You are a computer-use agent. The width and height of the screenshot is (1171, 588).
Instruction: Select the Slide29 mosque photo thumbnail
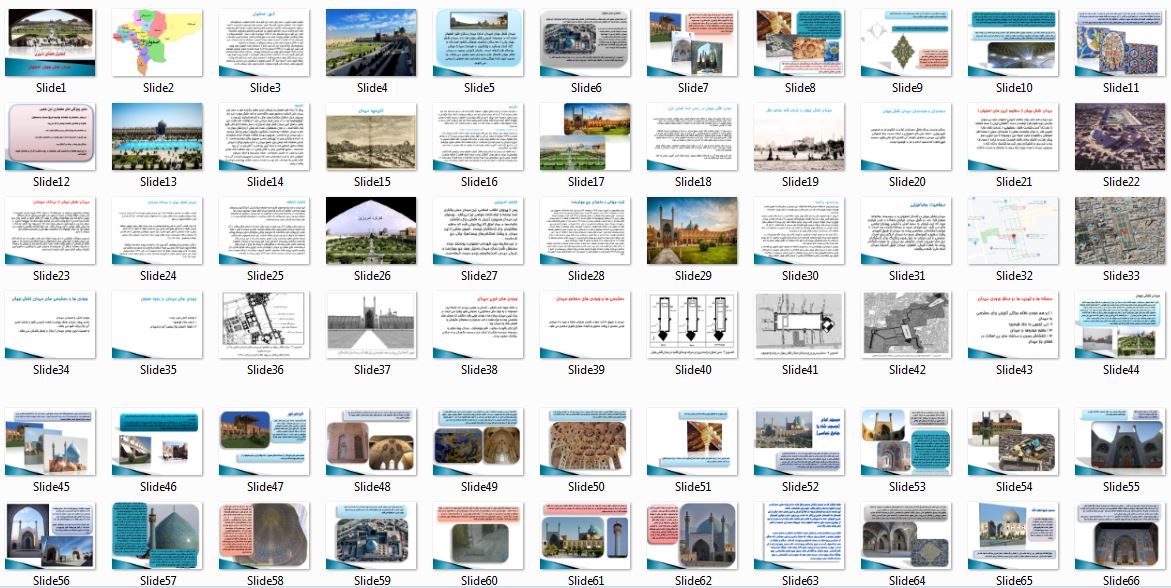pos(692,231)
